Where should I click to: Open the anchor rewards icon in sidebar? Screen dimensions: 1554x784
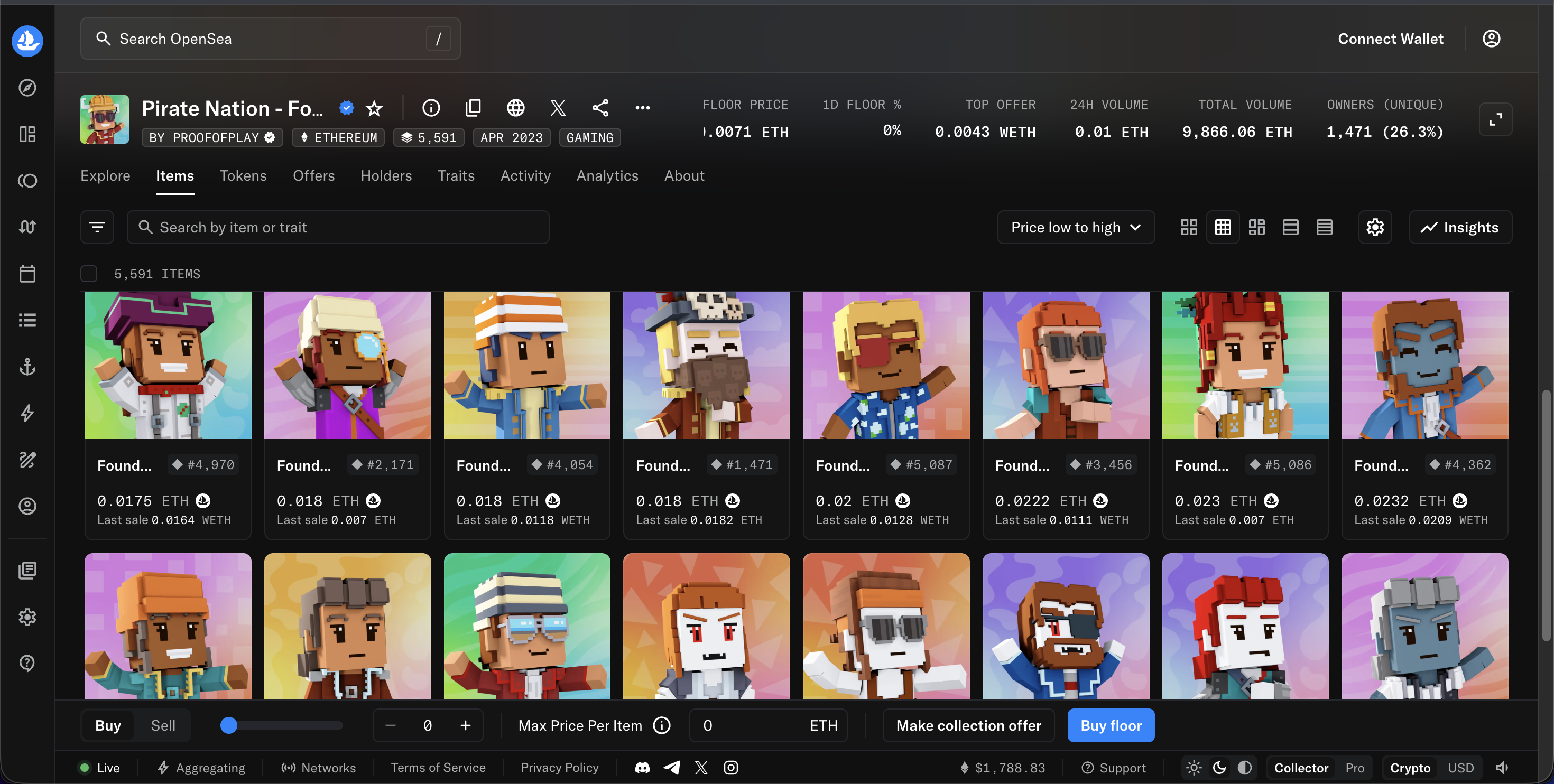(x=27, y=366)
